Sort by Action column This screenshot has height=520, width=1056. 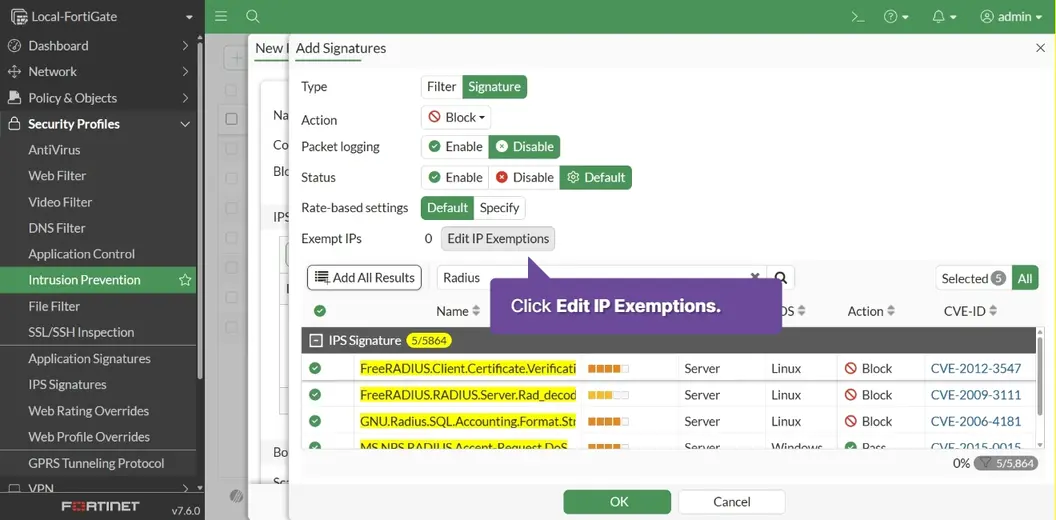point(871,311)
